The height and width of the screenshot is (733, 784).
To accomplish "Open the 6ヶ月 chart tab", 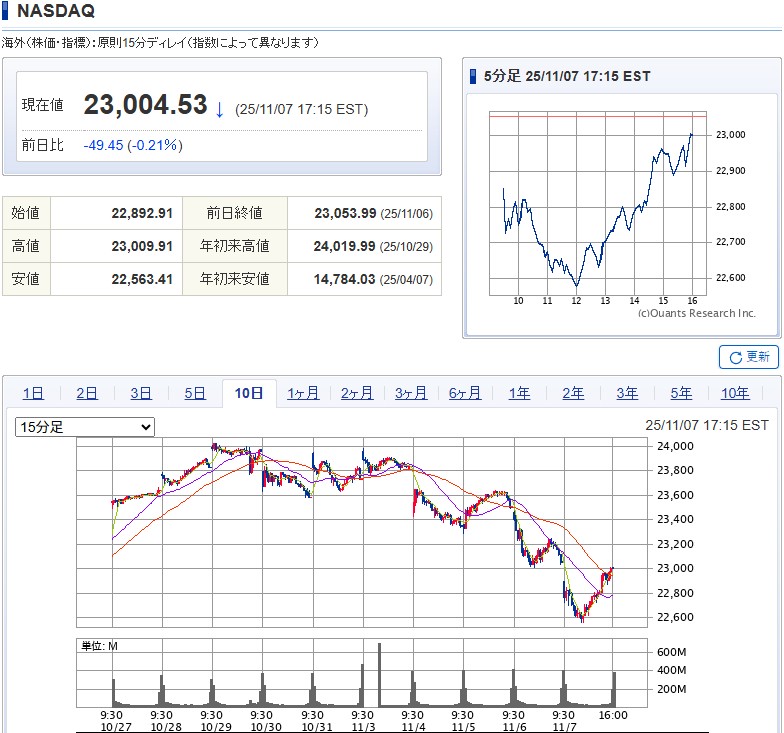I will click(465, 393).
